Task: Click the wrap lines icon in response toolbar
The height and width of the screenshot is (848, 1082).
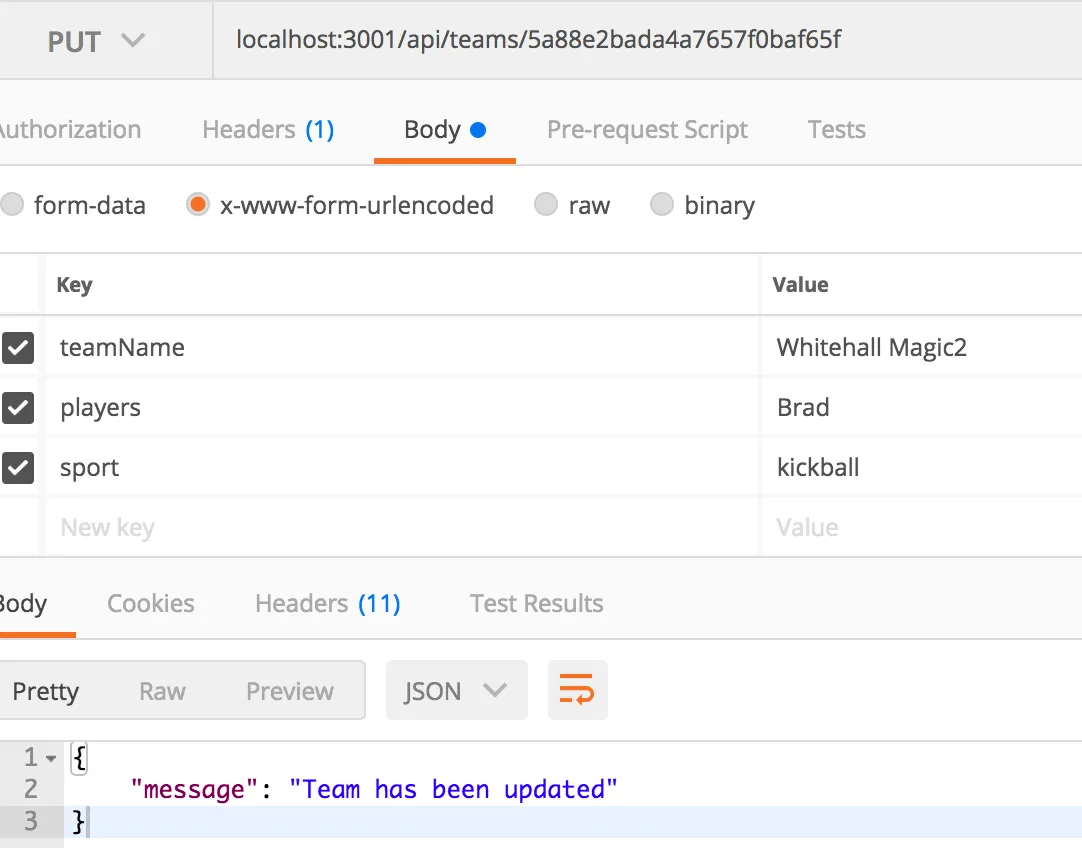Action: point(577,690)
